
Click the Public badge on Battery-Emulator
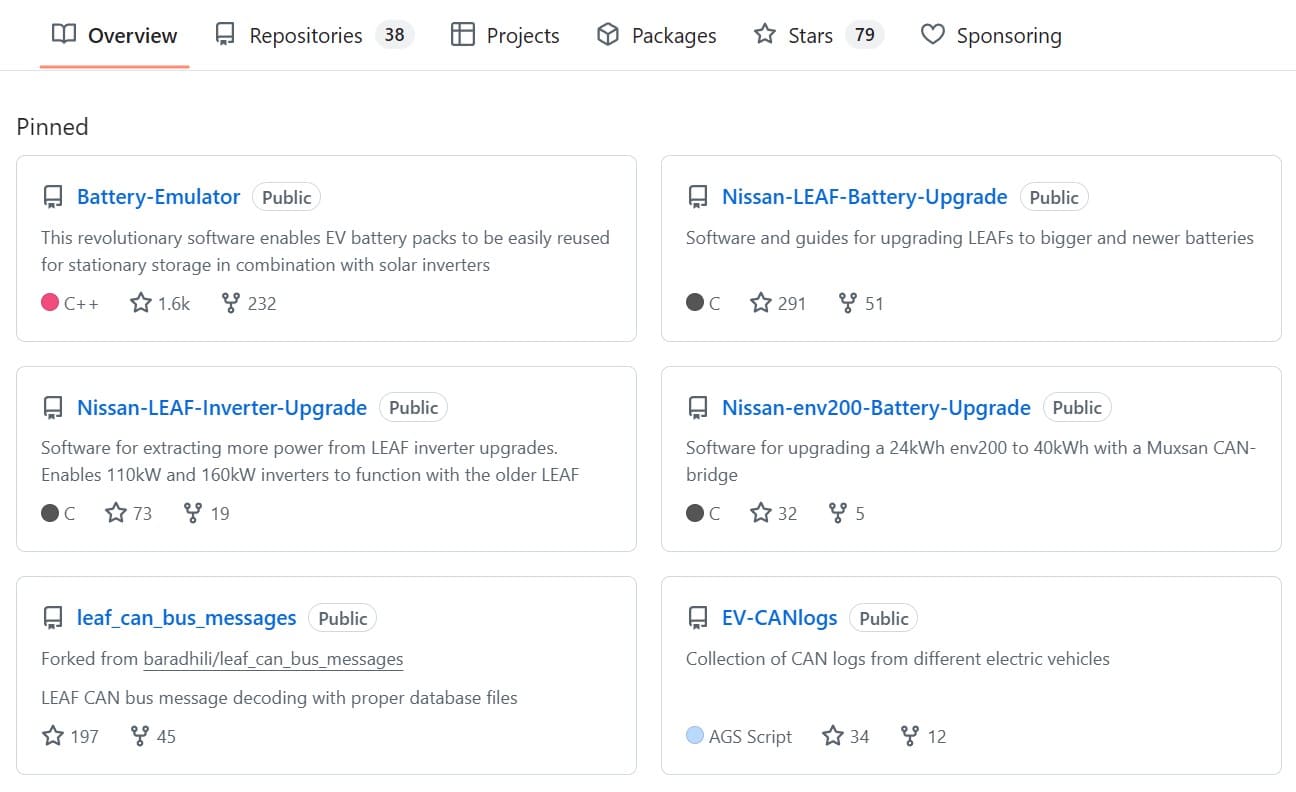point(287,197)
